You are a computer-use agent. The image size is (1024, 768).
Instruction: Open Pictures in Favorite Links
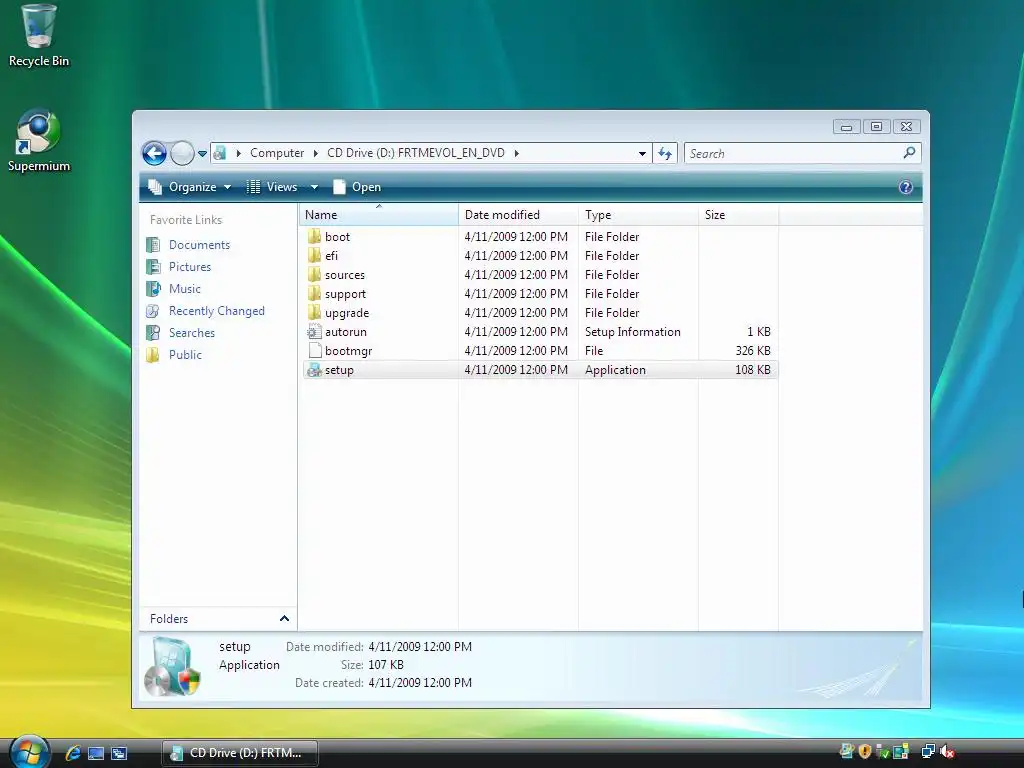(x=179, y=266)
